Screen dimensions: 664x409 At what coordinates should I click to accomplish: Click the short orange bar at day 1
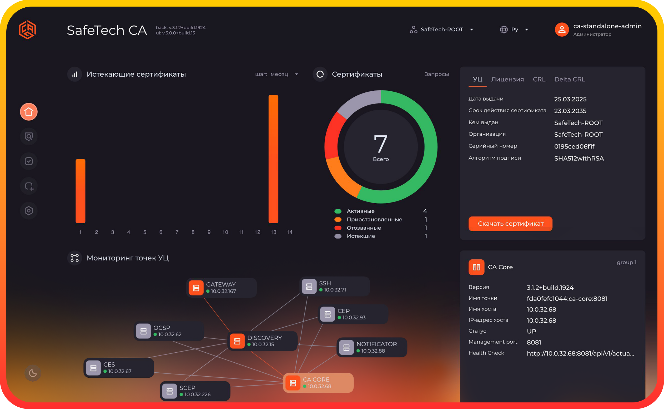tap(80, 191)
